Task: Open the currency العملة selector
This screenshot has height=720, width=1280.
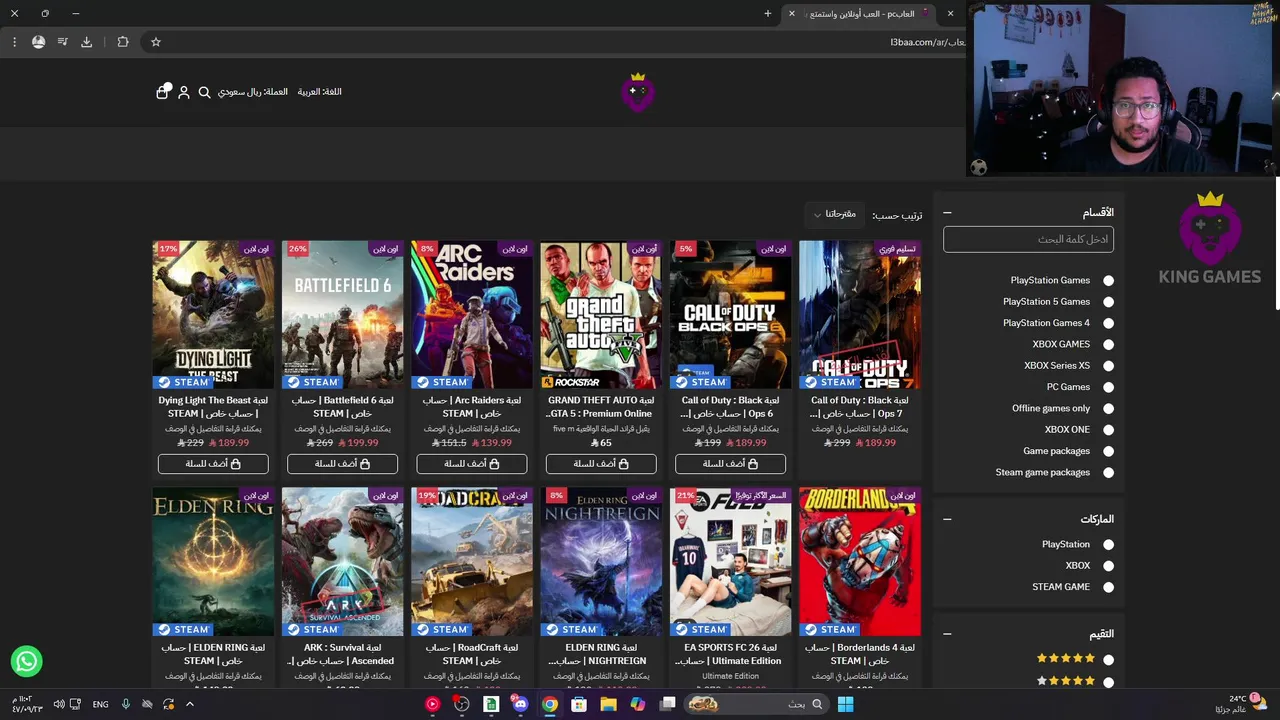Action: click(253, 92)
